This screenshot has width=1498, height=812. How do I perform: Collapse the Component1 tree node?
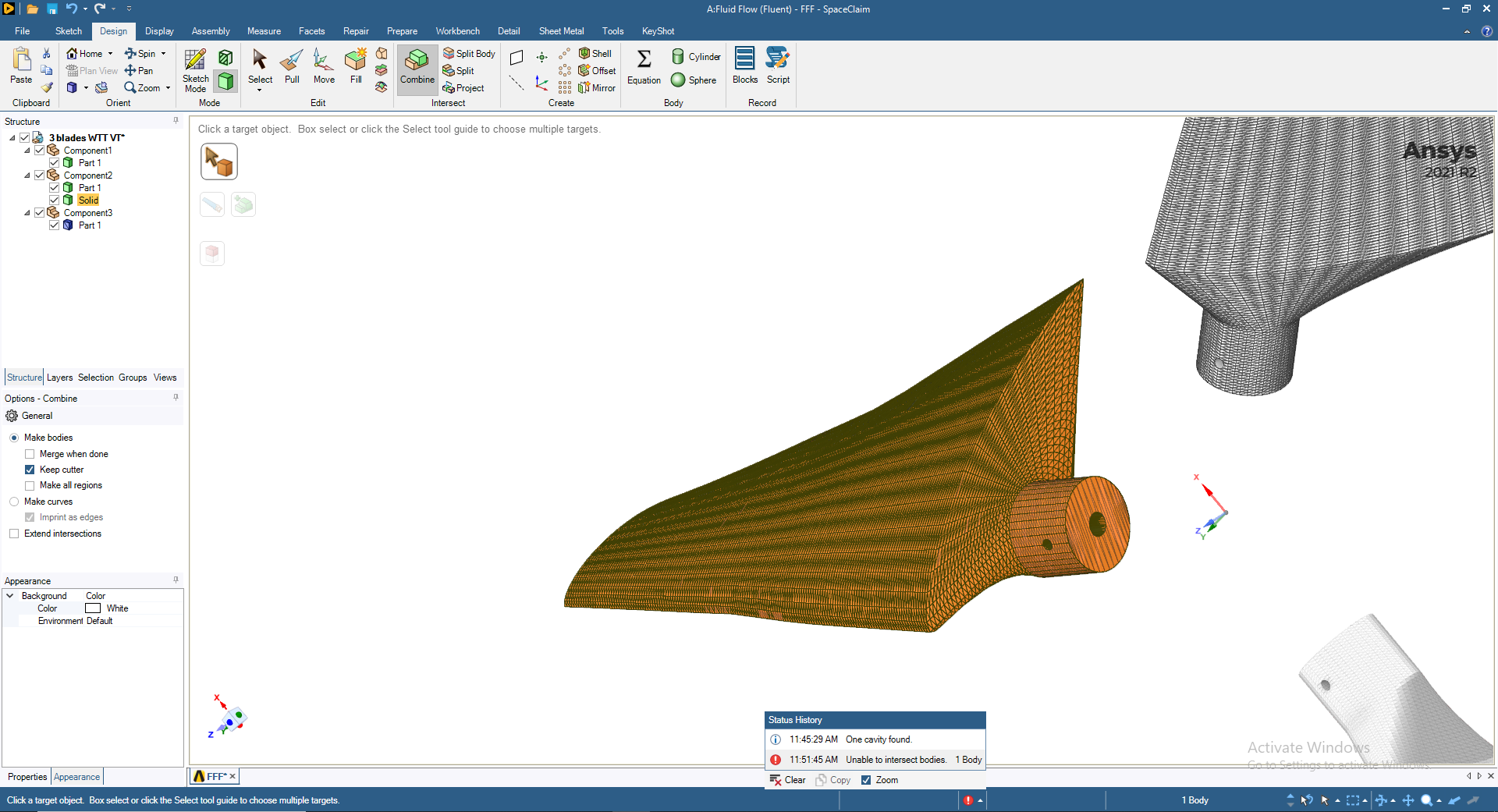click(x=27, y=151)
